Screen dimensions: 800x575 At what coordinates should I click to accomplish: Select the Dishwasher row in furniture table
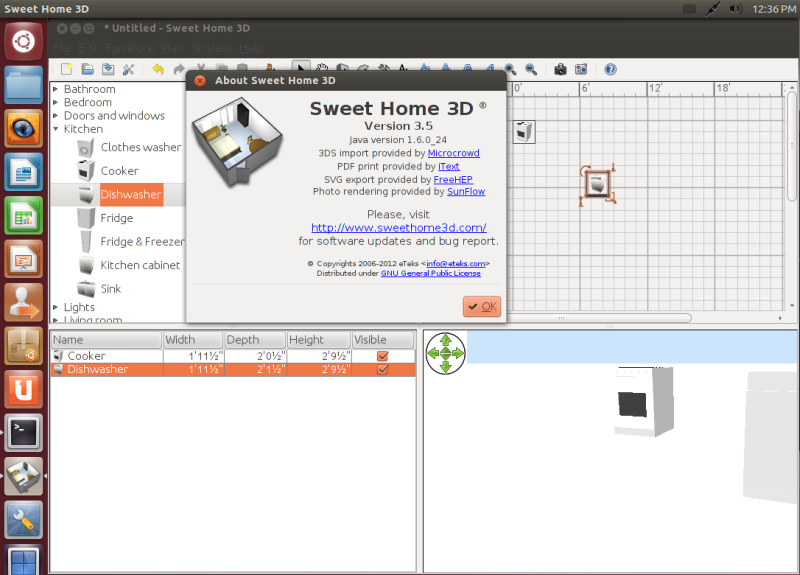[x=233, y=369]
